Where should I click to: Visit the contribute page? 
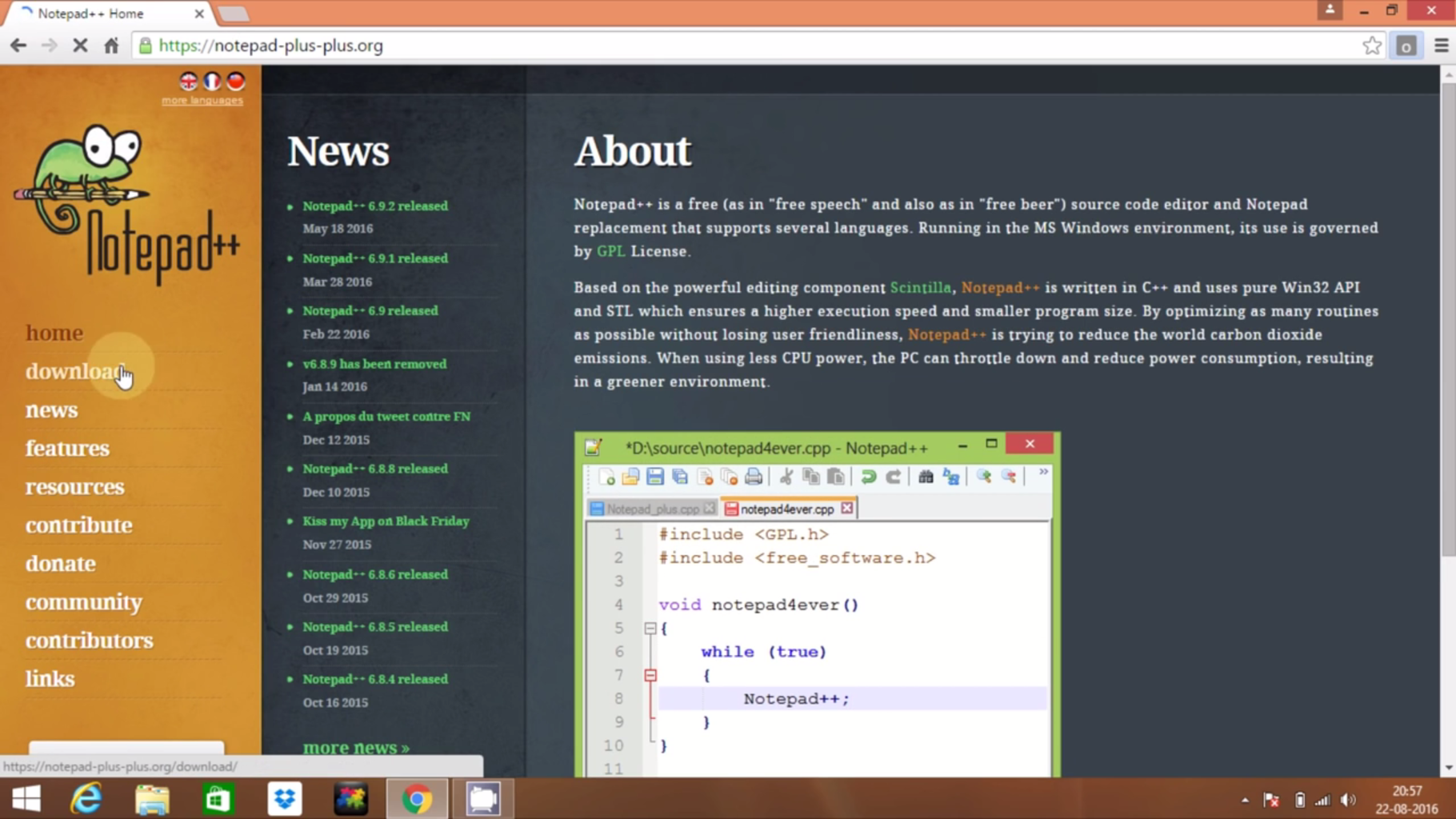(79, 525)
